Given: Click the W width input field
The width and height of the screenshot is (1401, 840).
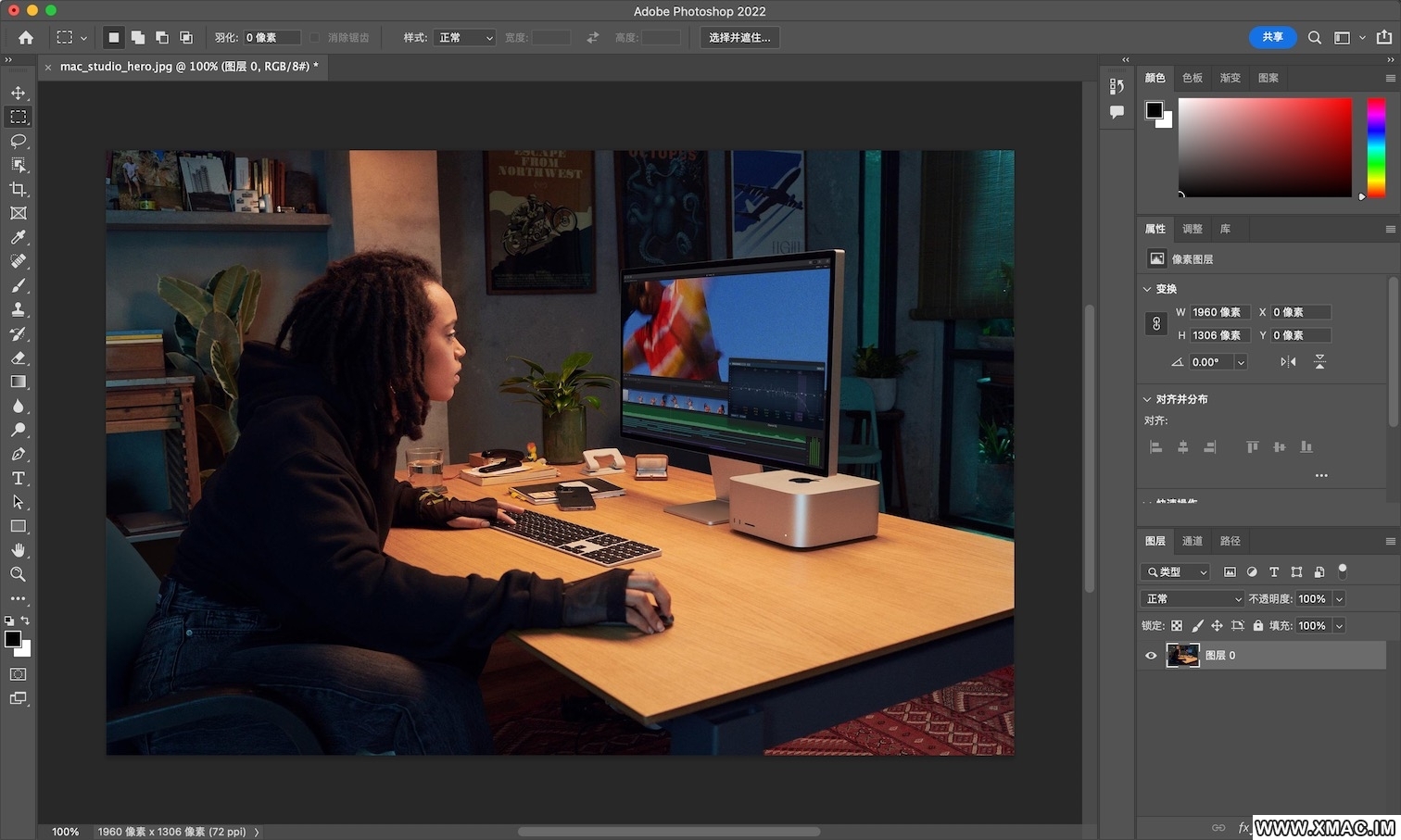Looking at the screenshot, I should (x=1218, y=312).
